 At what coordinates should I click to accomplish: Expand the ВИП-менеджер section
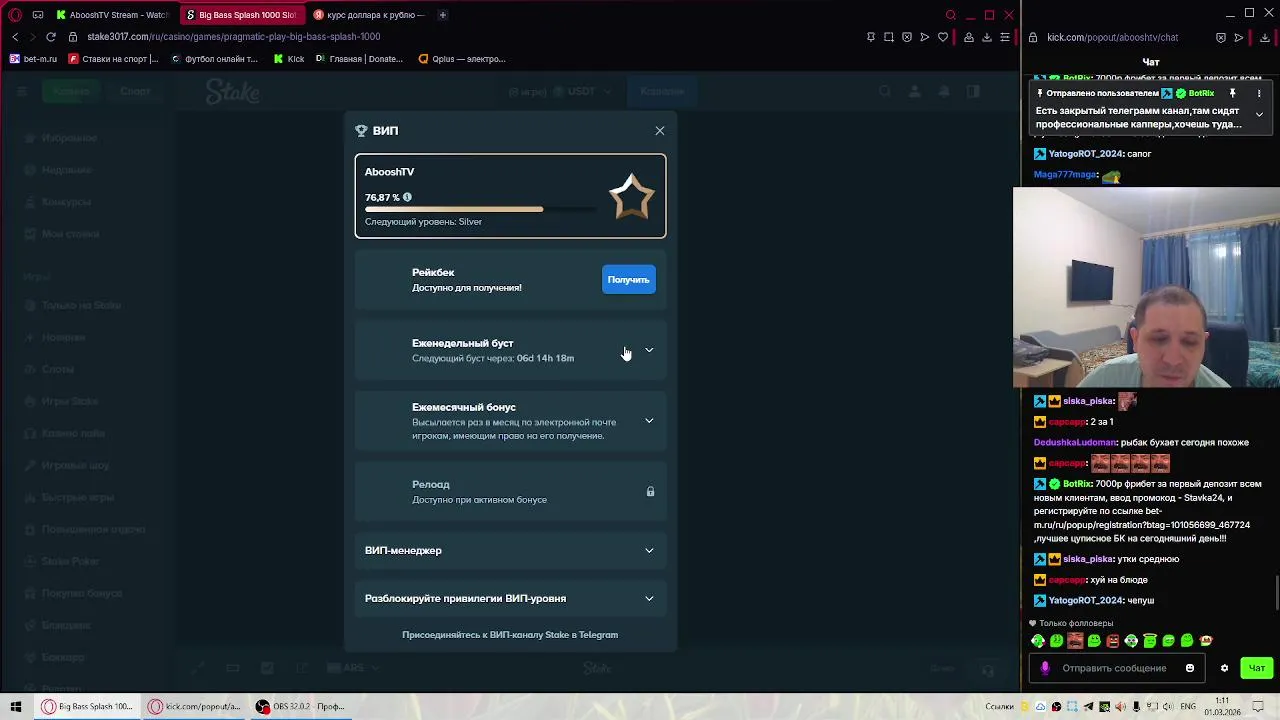click(510, 550)
